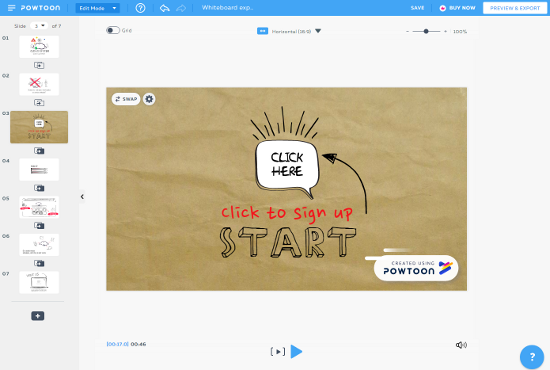Open the round blue help bubble

[532, 357]
